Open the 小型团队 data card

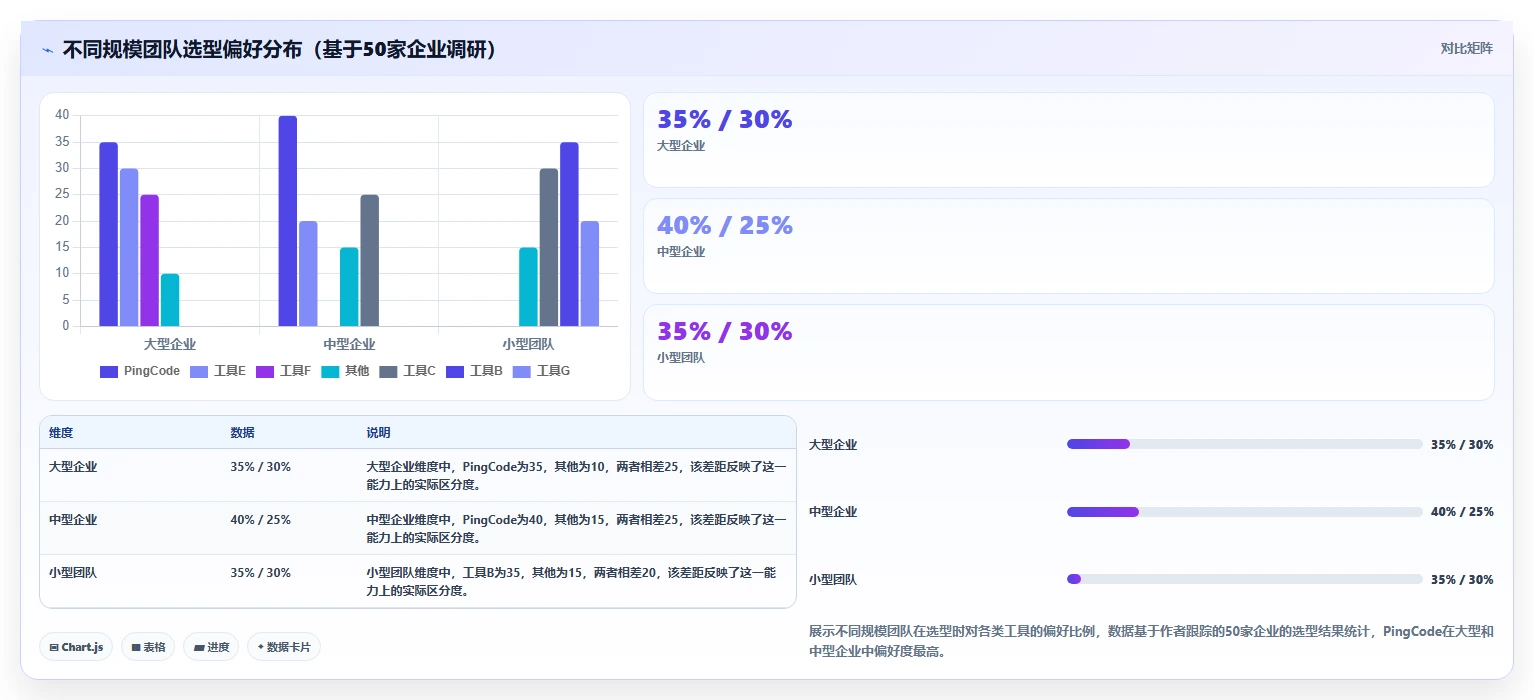(1068, 352)
